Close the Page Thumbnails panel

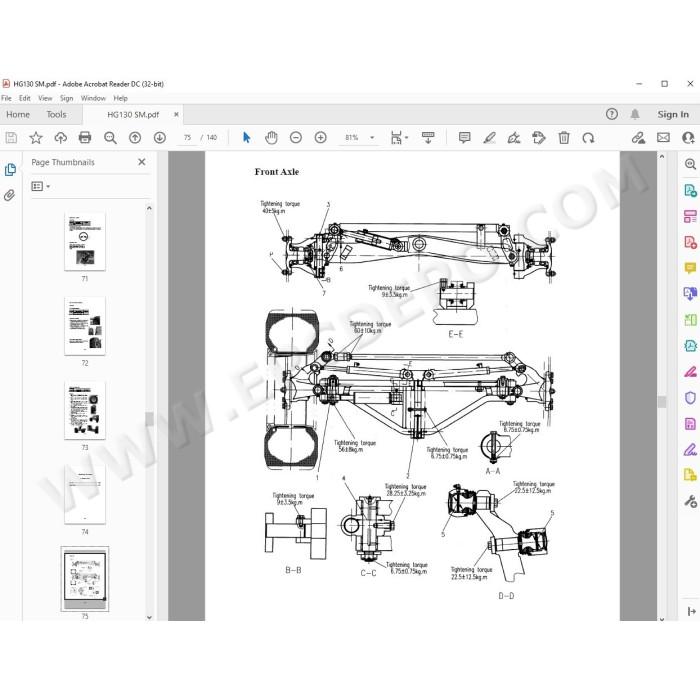pyautogui.click(x=142, y=162)
